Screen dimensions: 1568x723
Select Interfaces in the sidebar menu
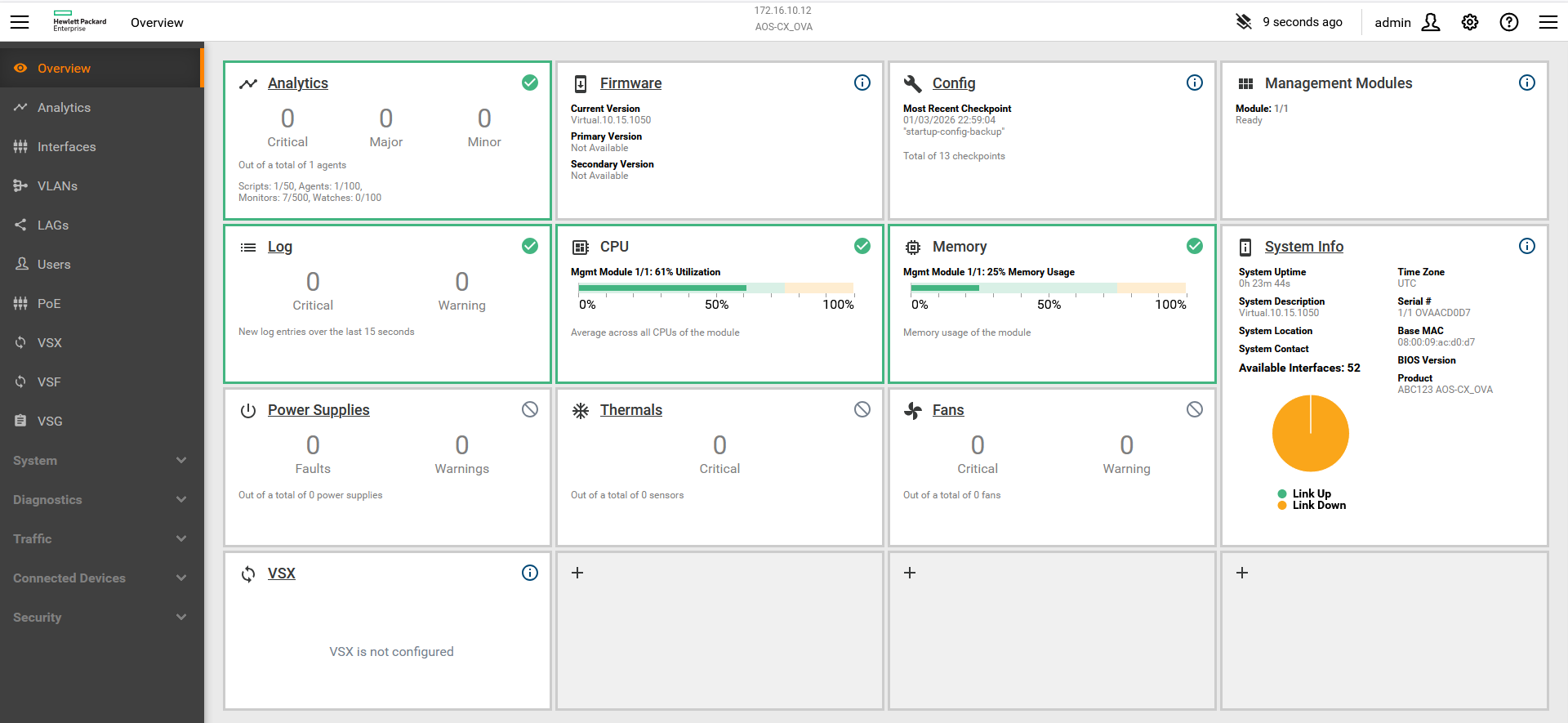pos(66,147)
